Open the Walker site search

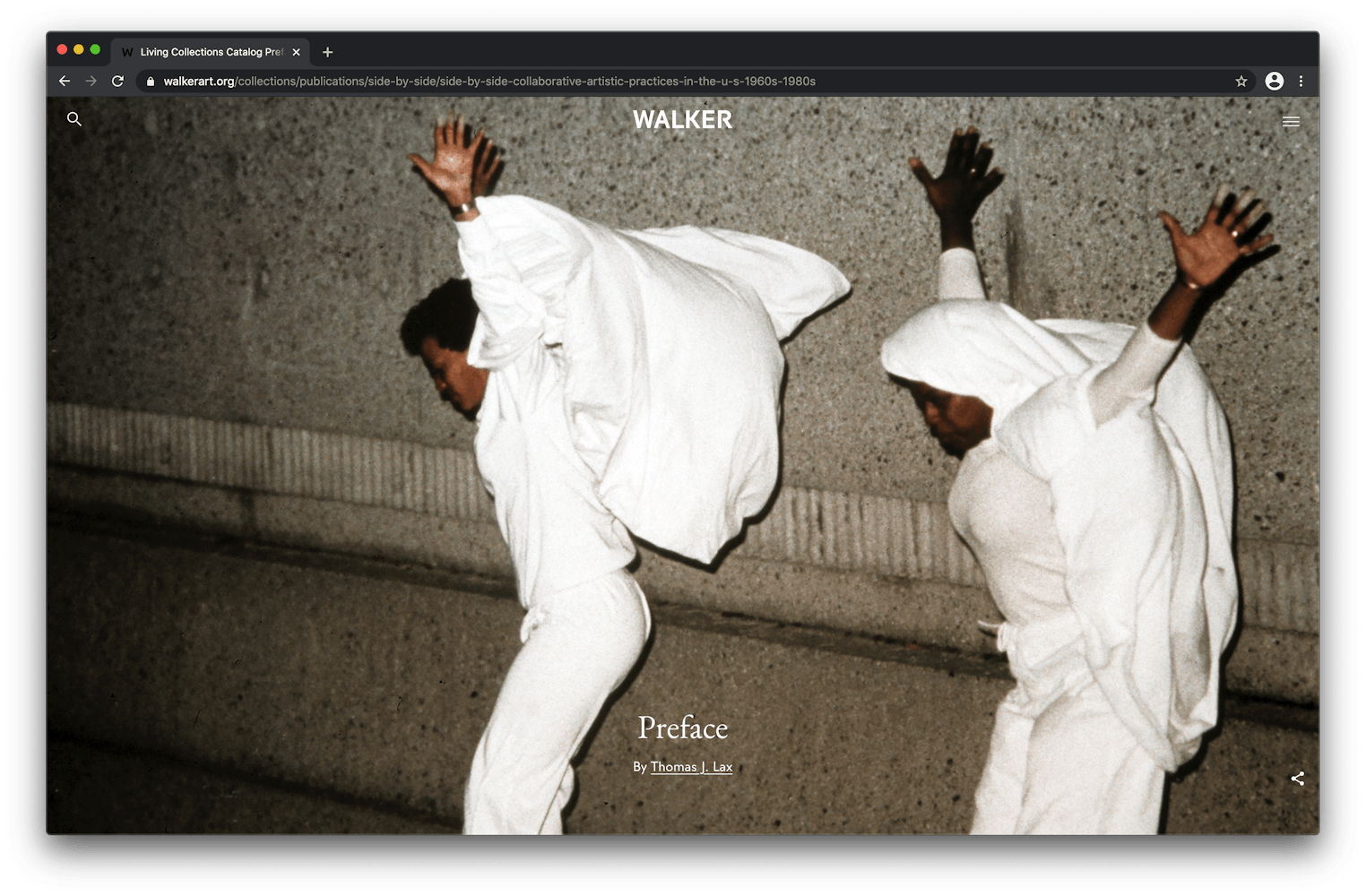click(x=74, y=119)
